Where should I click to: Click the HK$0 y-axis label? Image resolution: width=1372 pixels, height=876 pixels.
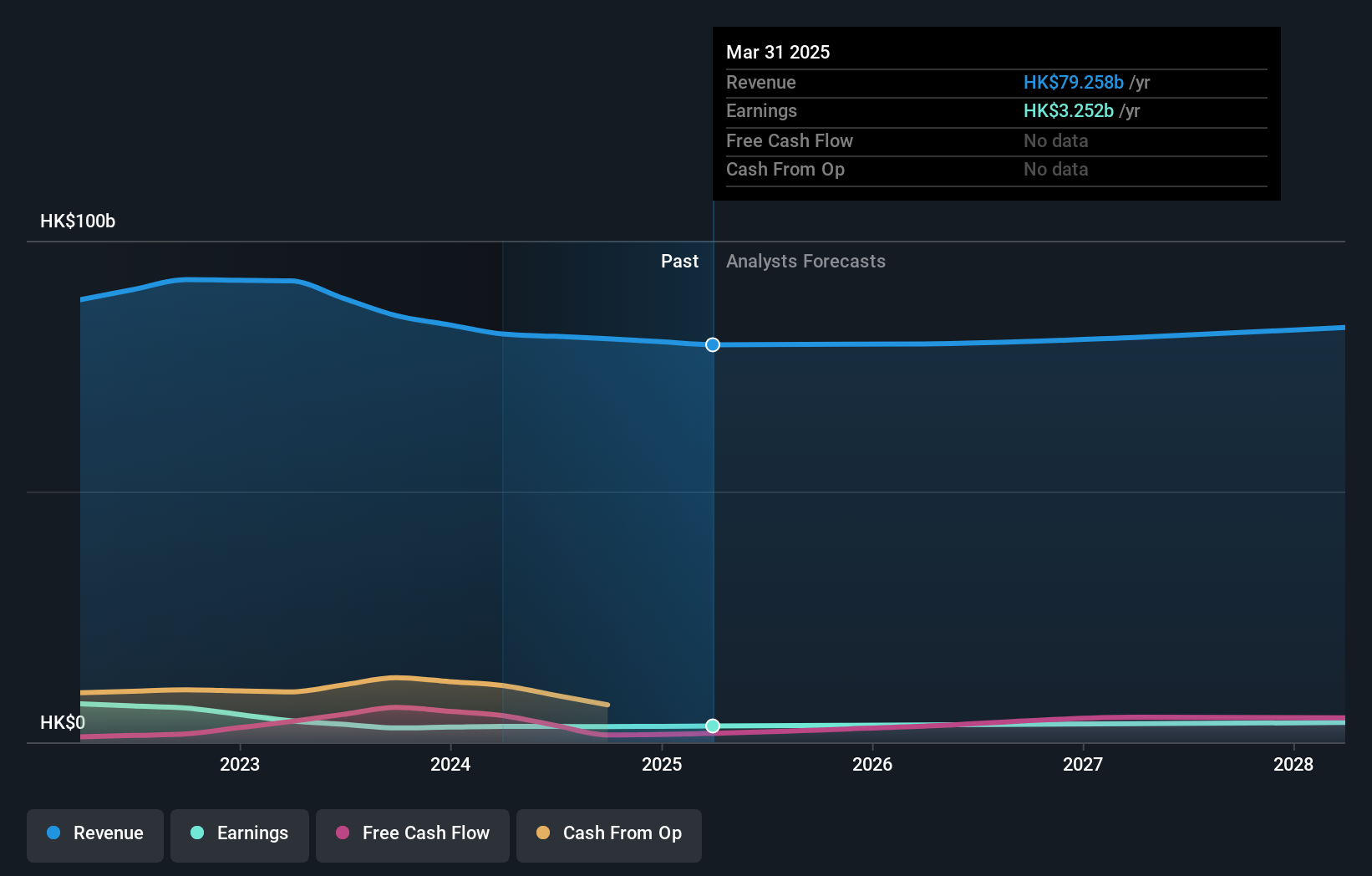[x=63, y=722]
